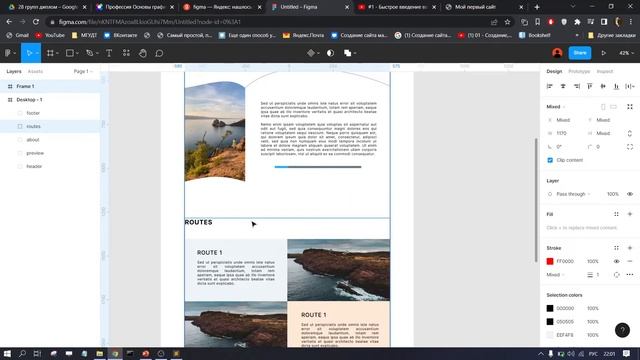Viewport: 640px width, 360px height.
Task: Click the Resize to fit icon
Action: pyautogui.click(x=630, y=107)
